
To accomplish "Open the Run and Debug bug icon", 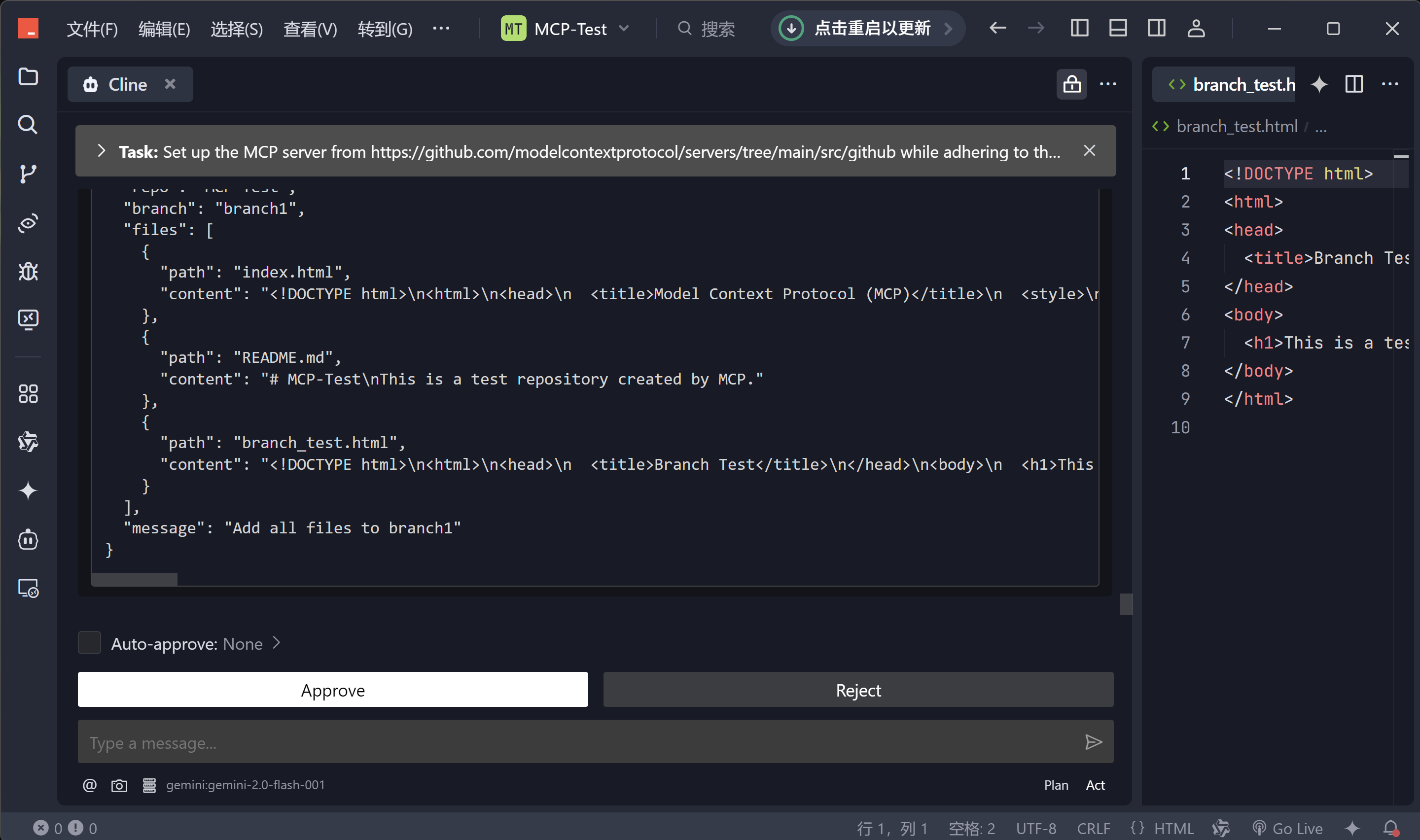I will click(x=28, y=272).
